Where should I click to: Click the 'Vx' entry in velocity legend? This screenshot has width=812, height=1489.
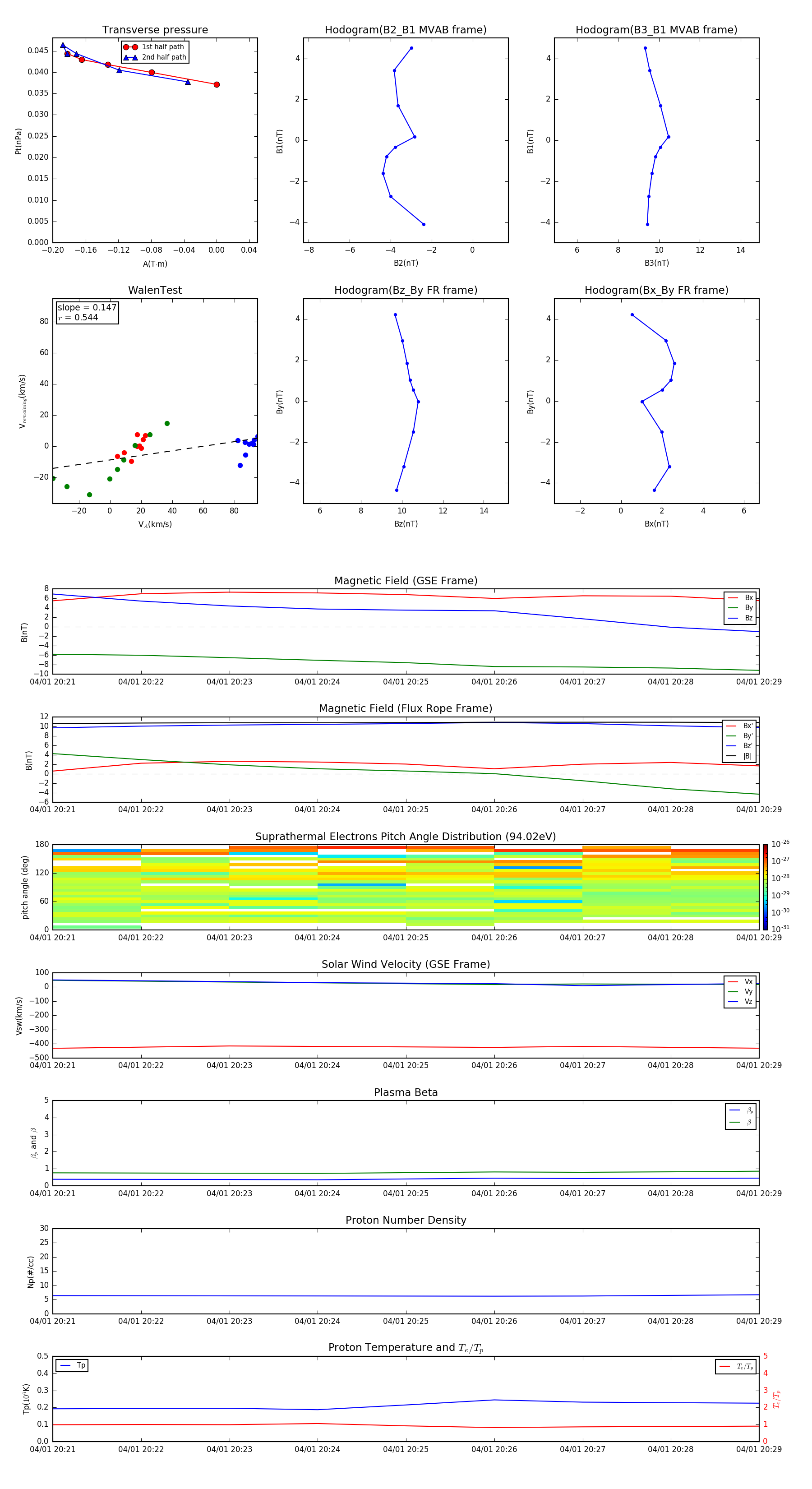point(740,981)
